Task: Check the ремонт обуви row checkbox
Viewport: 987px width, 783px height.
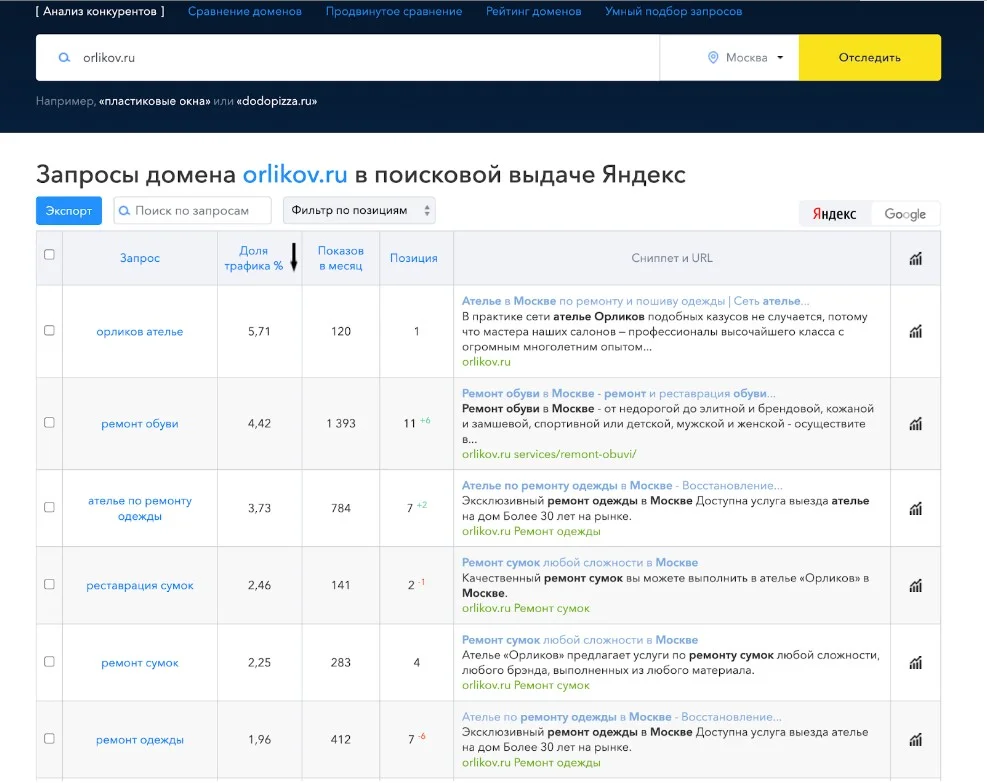Action: pyautogui.click(x=49, y=422)
